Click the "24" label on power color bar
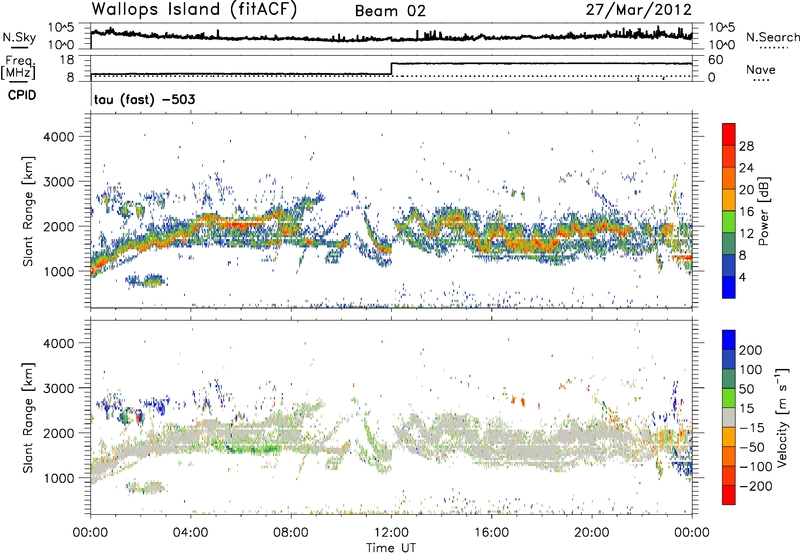The width and height of the screenshot is (800, 554). [746, 168]
